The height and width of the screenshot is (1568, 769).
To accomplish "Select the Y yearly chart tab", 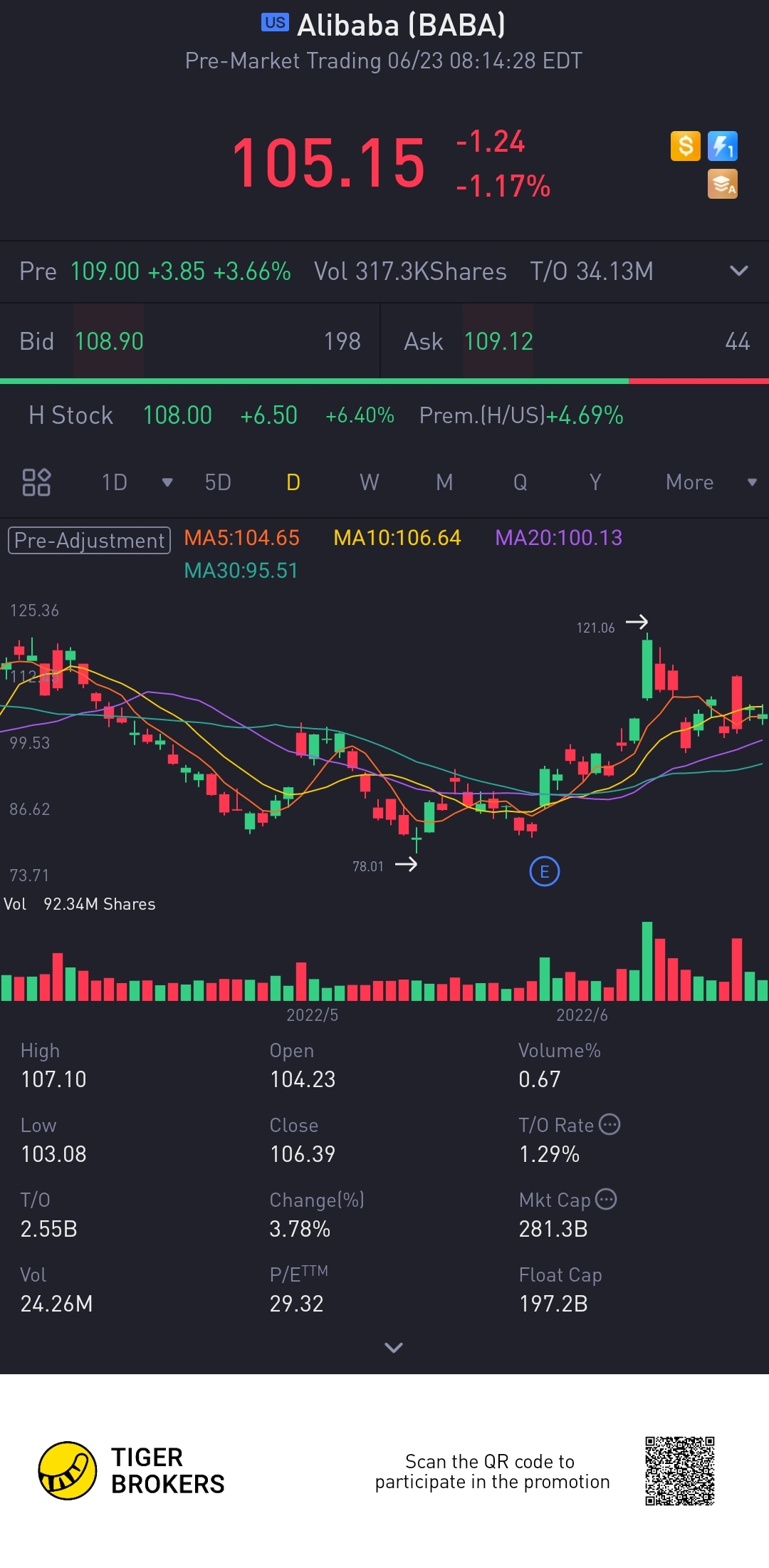I will click(x=596, y=482).
